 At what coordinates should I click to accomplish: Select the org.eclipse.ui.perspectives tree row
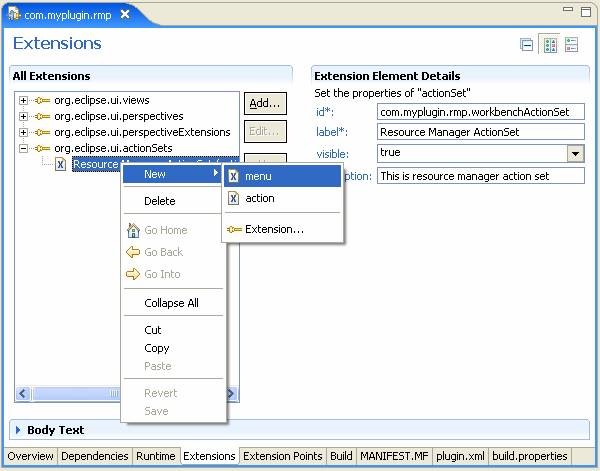(119, 116)
